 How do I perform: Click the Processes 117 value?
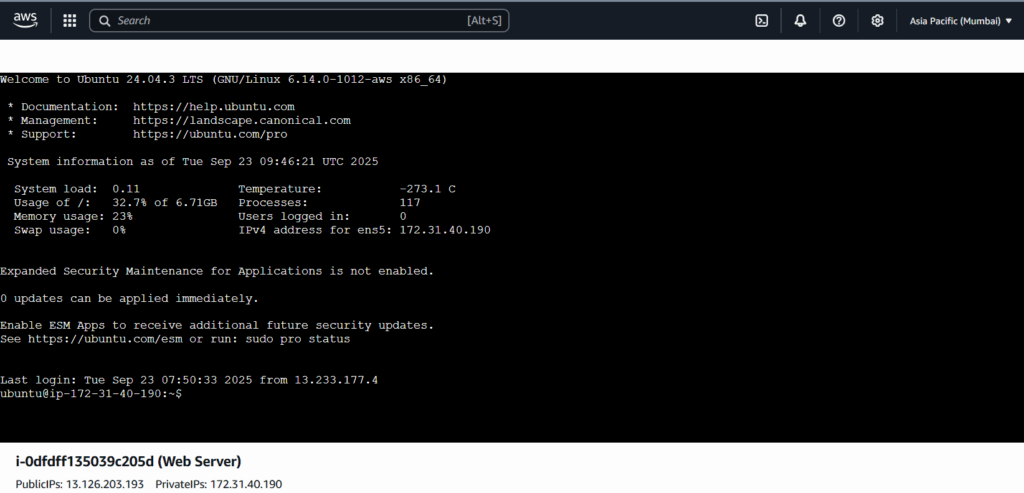click(x=410, y=203)
